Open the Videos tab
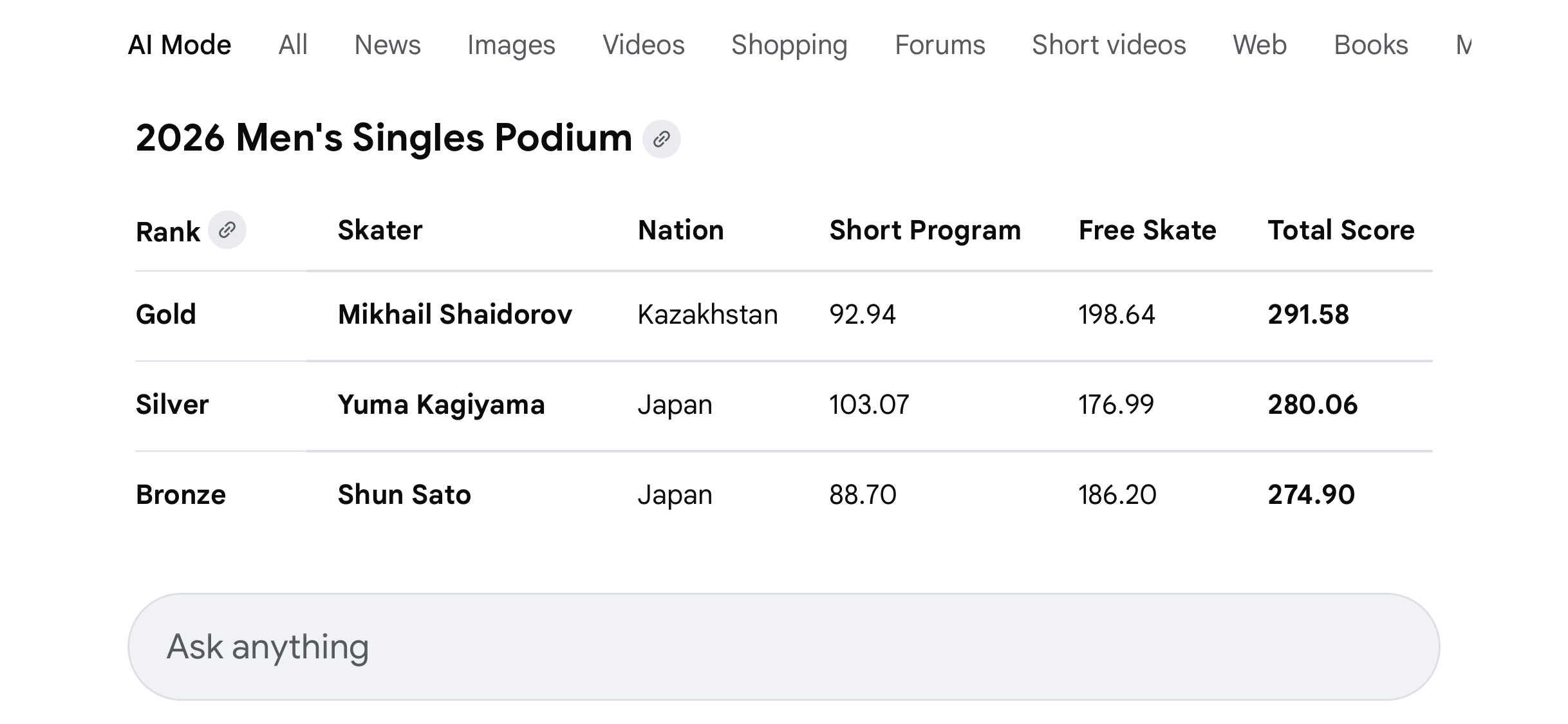The image size is (1568, 724). coord(644,45)
